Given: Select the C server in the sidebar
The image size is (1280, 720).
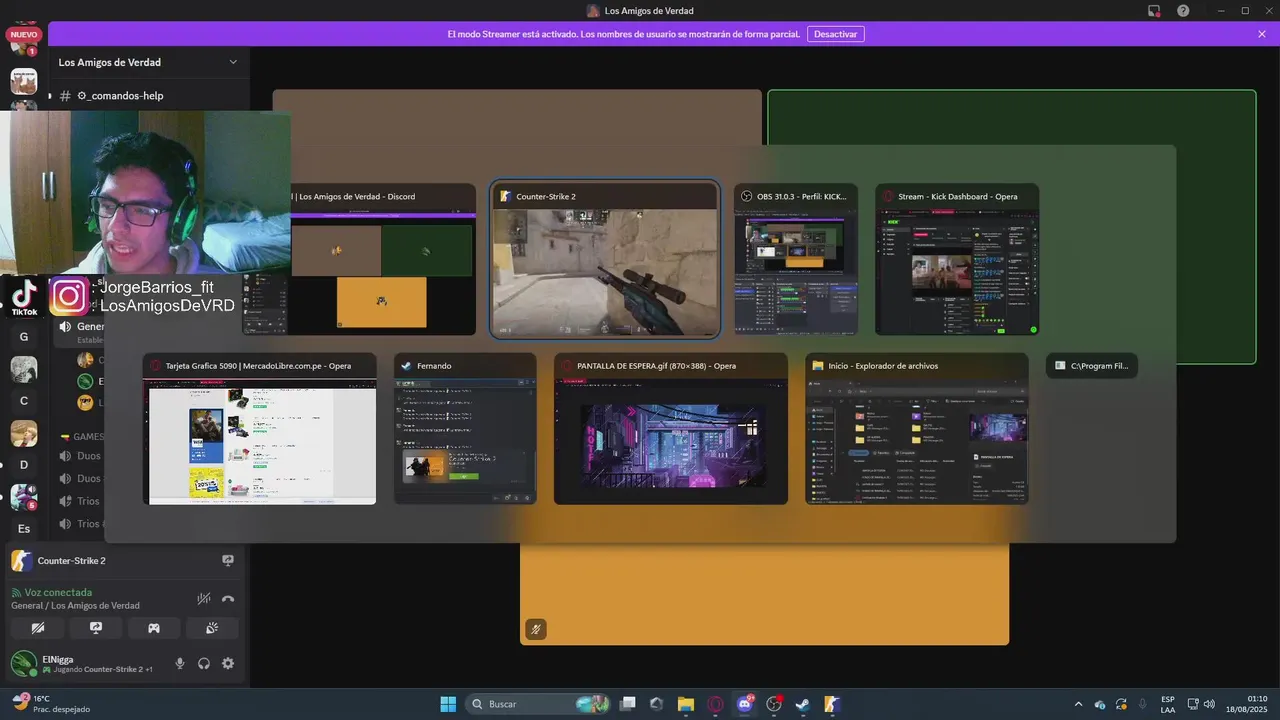Looking at the screenshot, I should 24,401.
